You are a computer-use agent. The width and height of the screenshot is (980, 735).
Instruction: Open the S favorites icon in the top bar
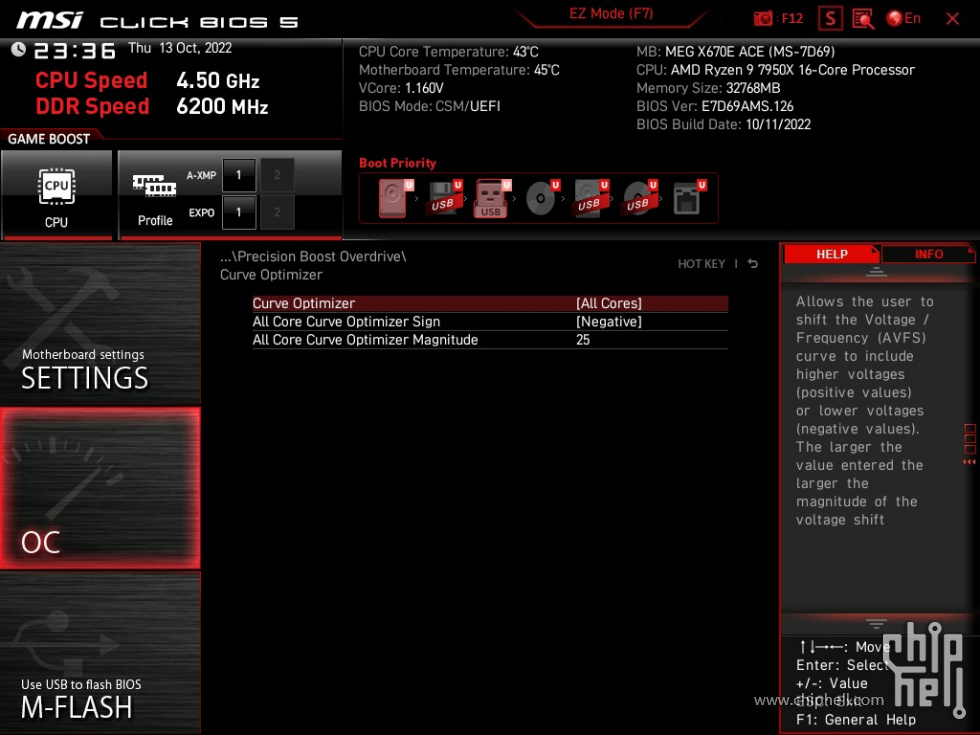[x=830, y=19]
